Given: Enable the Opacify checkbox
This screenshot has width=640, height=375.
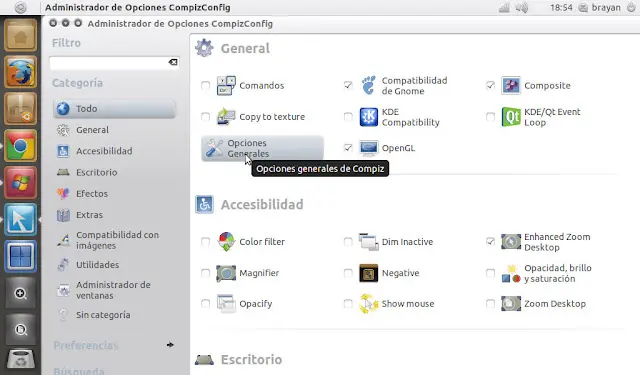Looking at the screenshot, I should (205, 304).
